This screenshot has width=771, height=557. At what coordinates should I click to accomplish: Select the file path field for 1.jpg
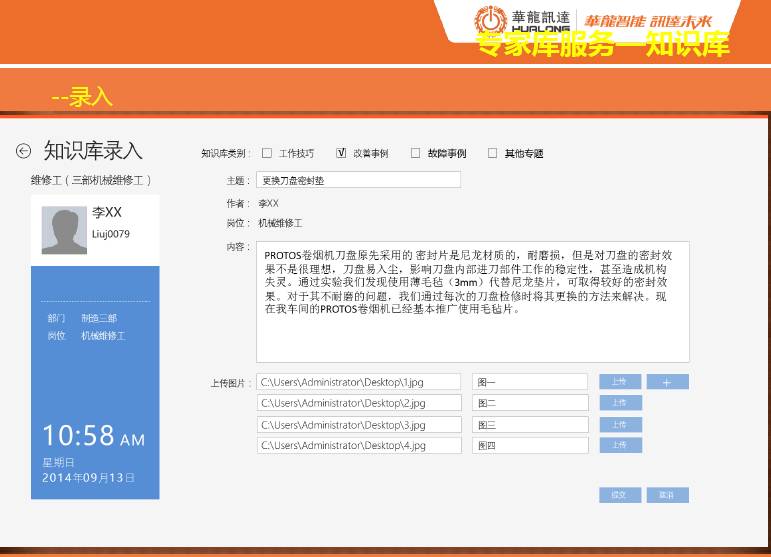click(358, 382)
